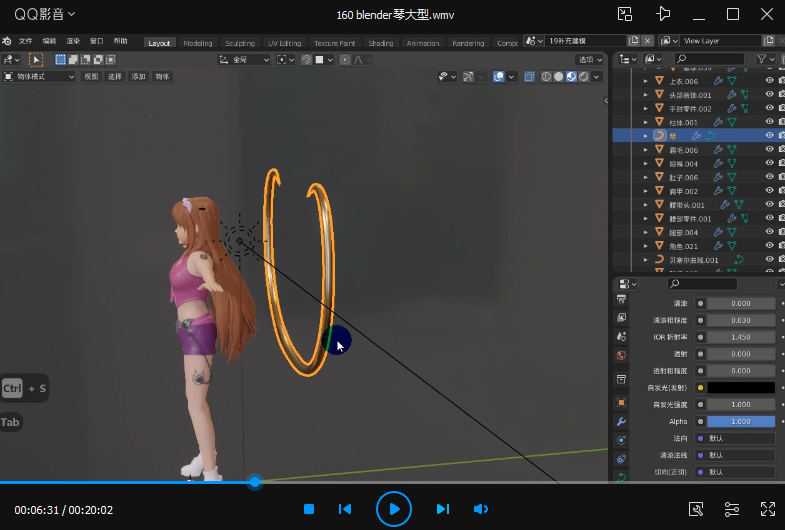Enter fullscreen mode in the player
The height and width of the screenshot is (530, 785).
(x=768, y=509)
